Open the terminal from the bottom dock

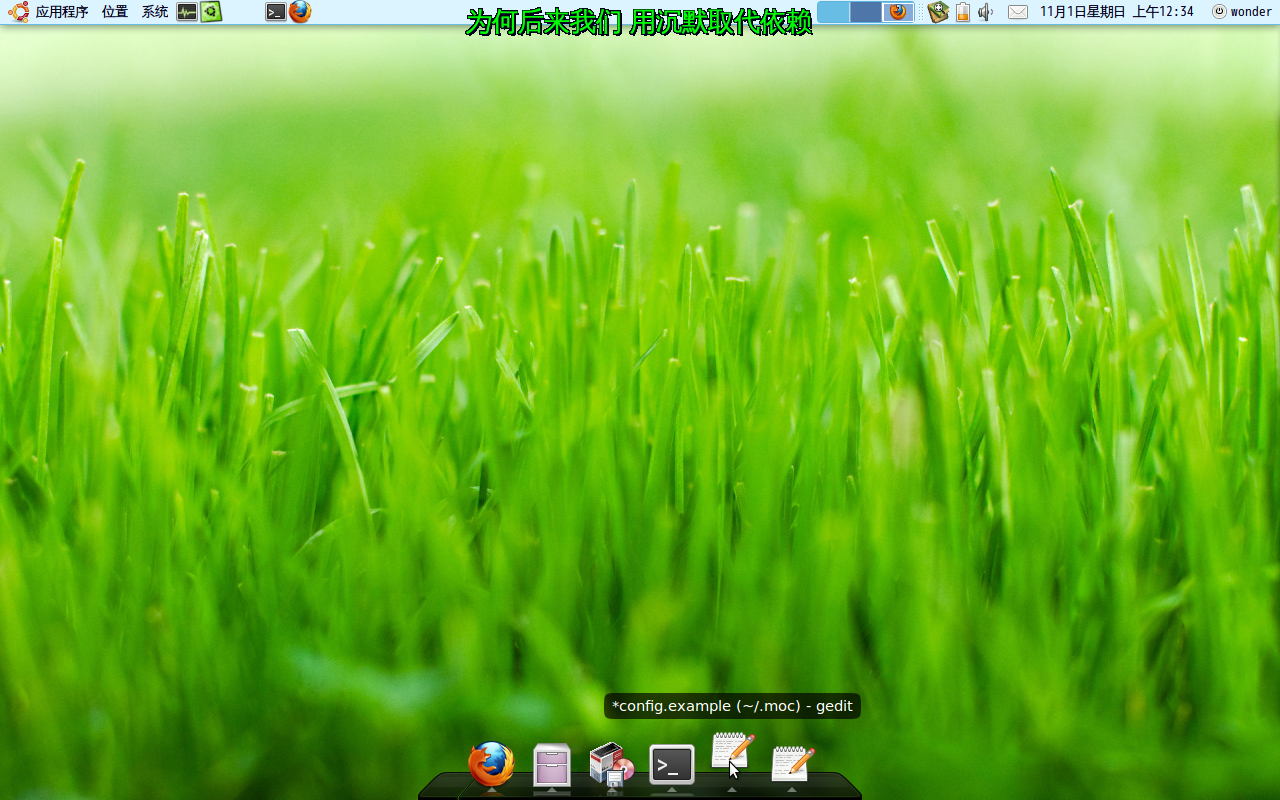coord(672,765)
